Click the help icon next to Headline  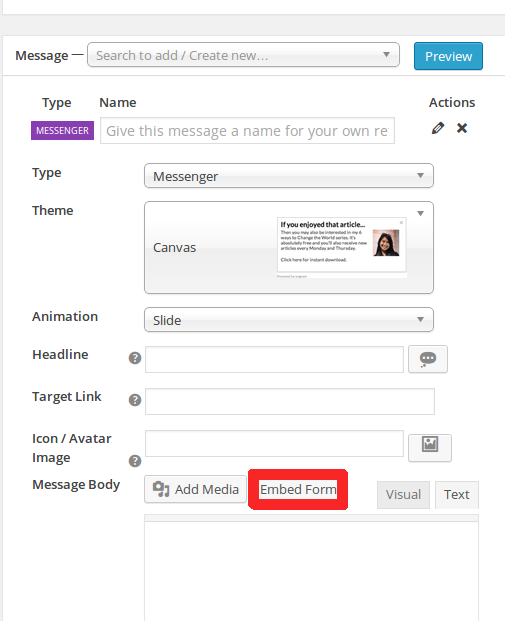(135, 358)
